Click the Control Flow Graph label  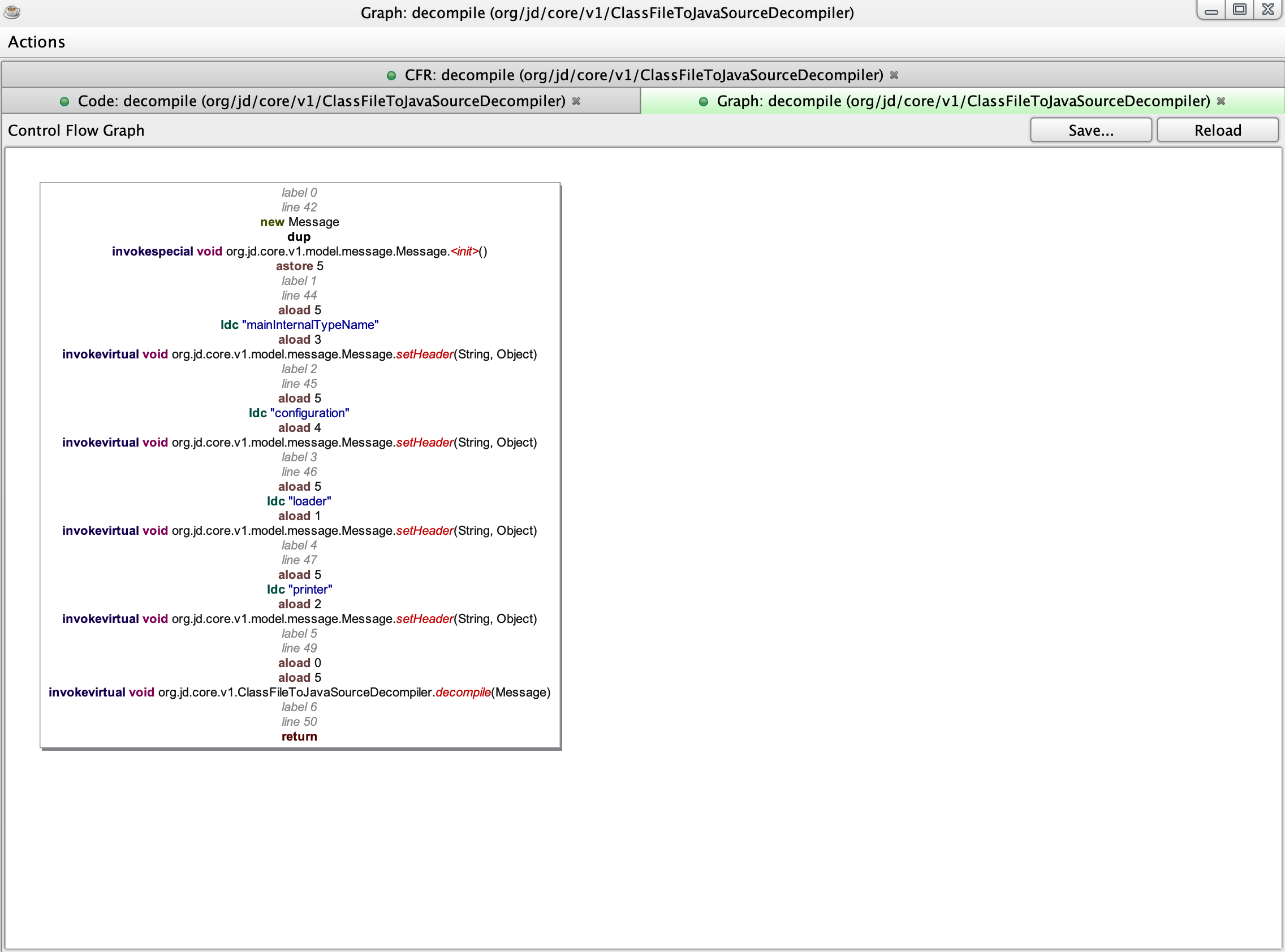[76, 130]
